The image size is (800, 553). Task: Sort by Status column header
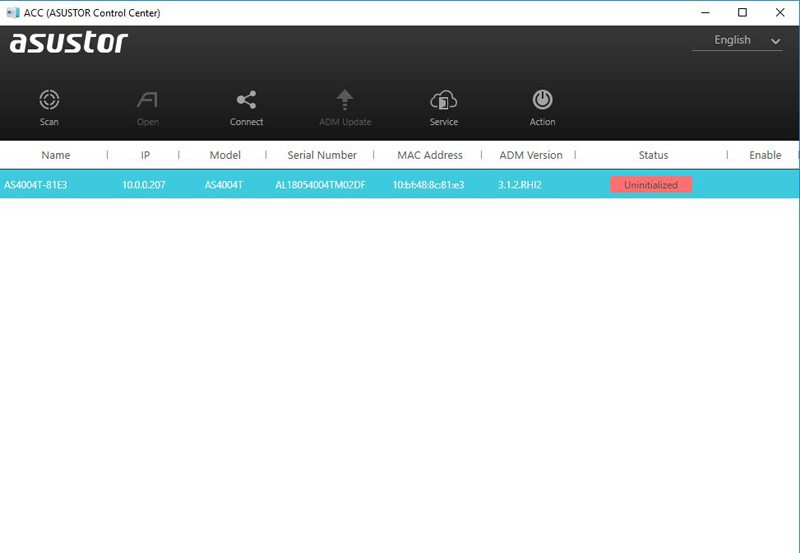click(x=653, y=155)
